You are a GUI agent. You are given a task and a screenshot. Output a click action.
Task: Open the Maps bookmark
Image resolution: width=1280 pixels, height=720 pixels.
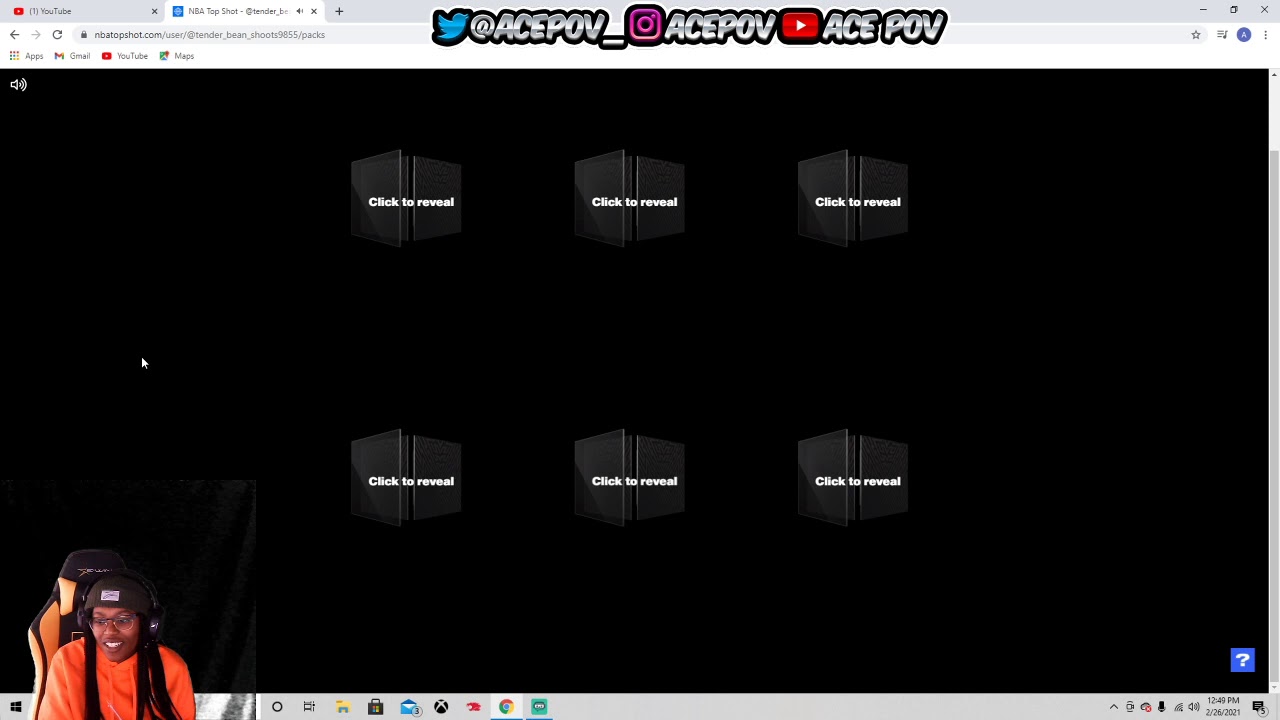[x=177, y=56]
